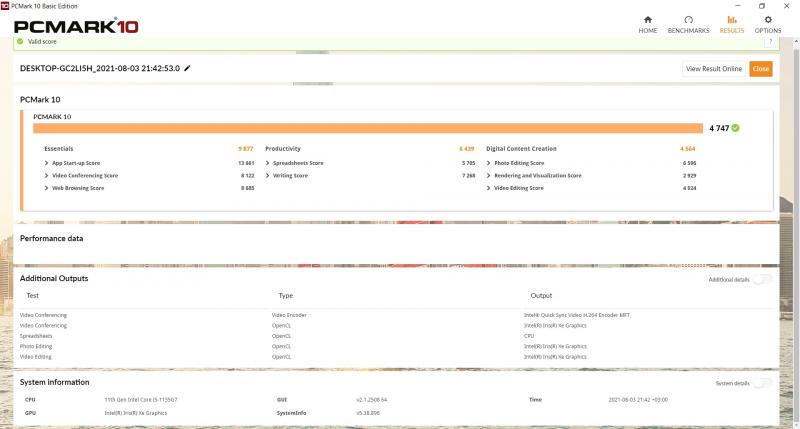Select the Essentials heading

(x=59, y=149)
